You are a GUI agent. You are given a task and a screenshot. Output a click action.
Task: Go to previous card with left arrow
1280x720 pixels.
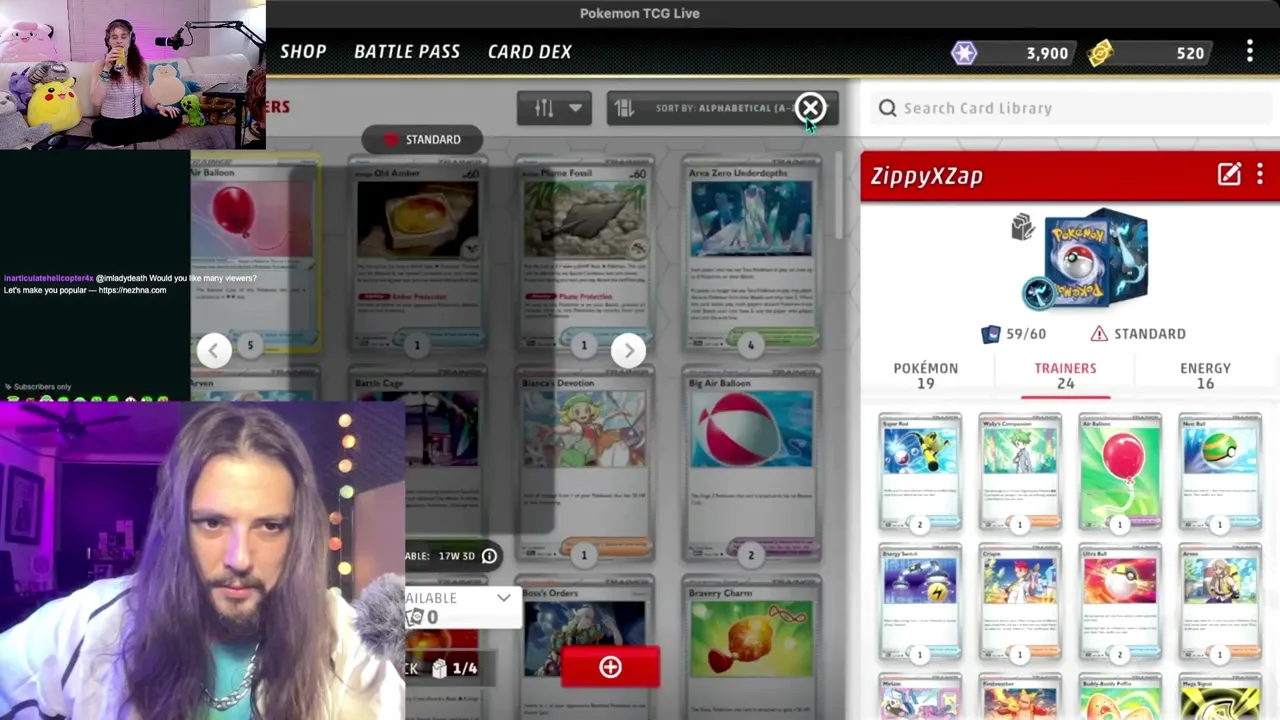coord(214,349)
